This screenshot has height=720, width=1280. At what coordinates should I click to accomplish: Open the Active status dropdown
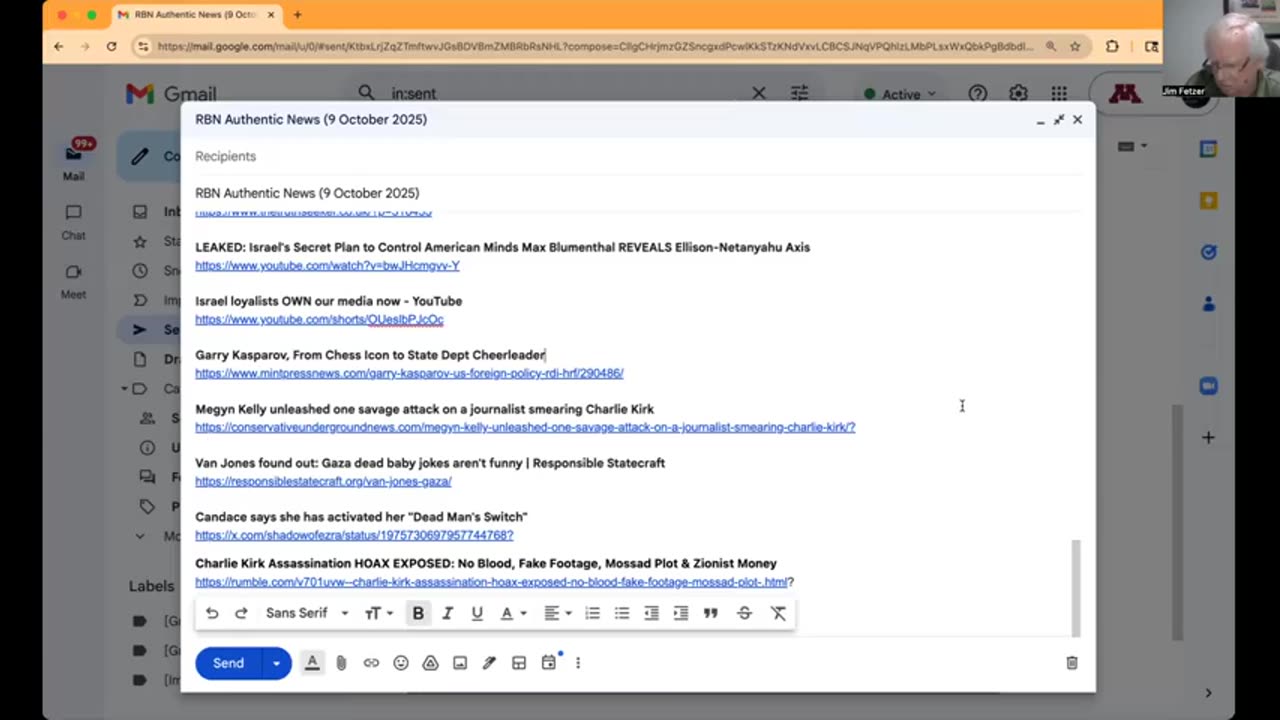[x=900, y=94]
